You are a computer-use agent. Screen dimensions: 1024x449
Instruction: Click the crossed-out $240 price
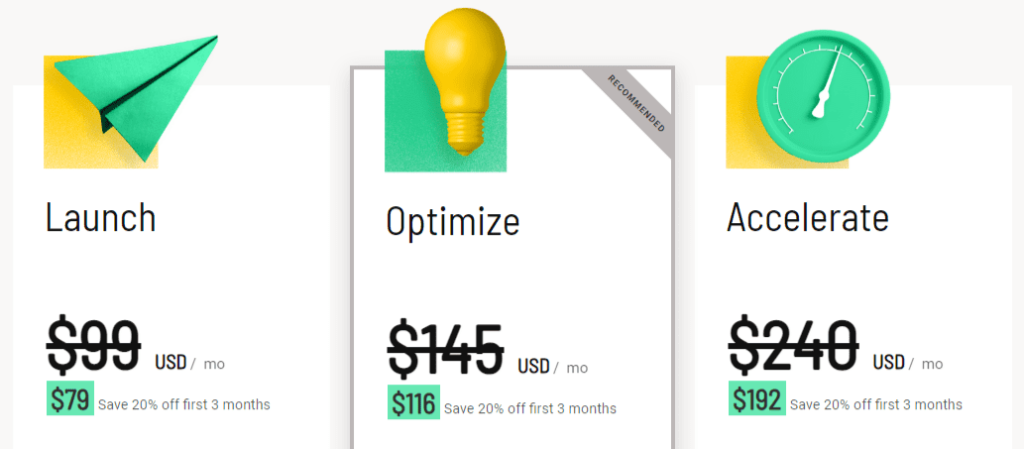[793, 346]
